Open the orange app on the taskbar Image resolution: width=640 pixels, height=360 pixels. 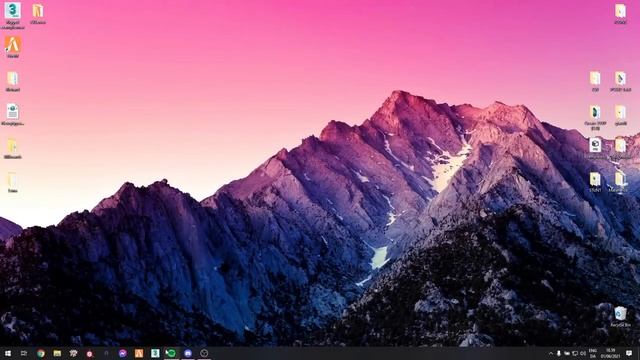(139, 353)
